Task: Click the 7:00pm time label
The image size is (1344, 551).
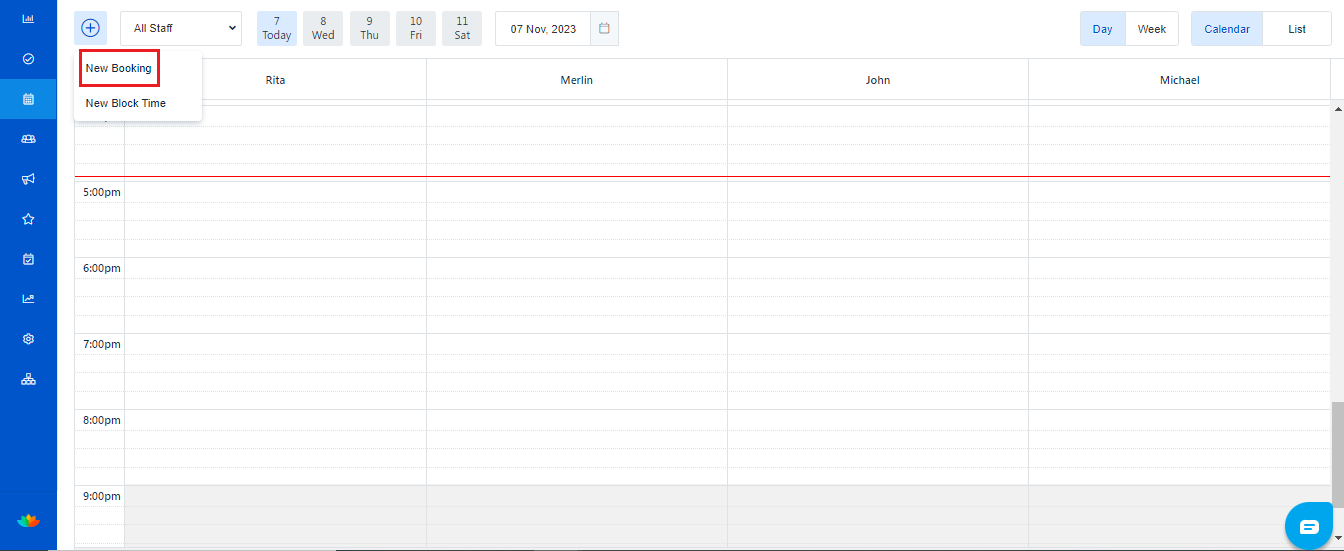Action: pyautogui.click(x=102, y=344)
